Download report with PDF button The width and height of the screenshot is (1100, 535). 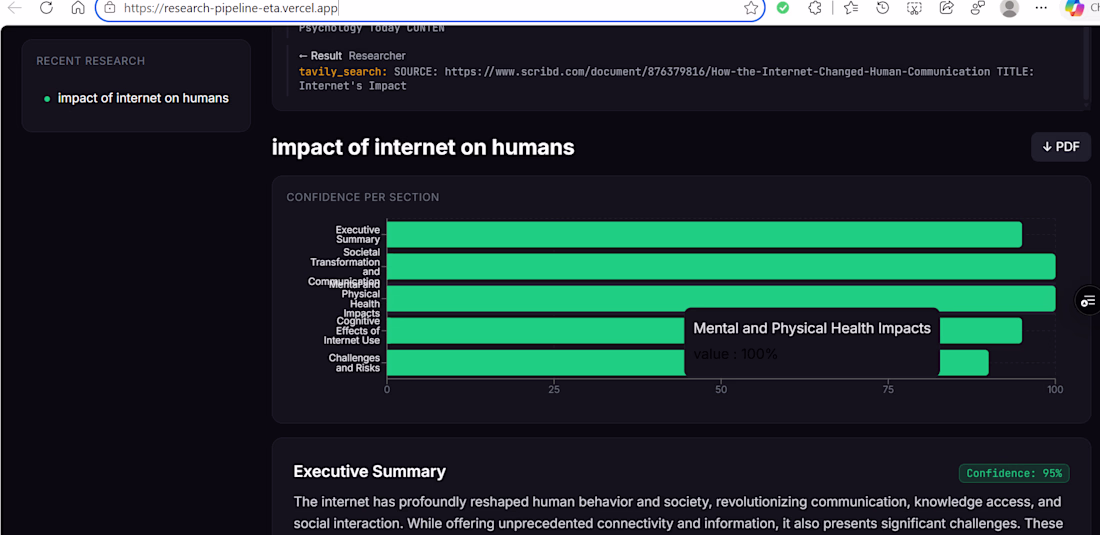(x=1061, y=147)
